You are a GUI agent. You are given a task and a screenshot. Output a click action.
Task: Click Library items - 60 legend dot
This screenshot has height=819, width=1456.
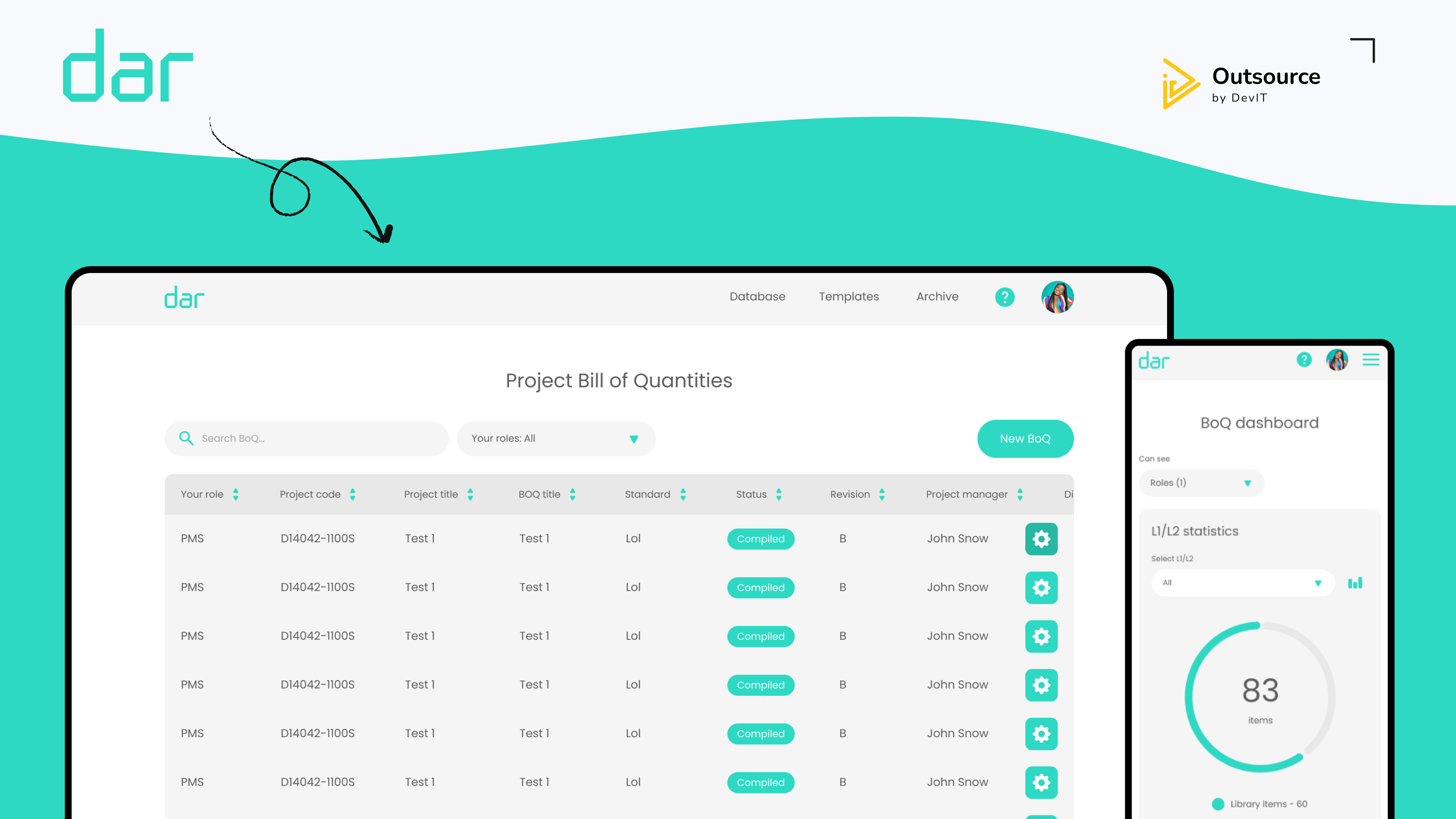point(1218,804)
